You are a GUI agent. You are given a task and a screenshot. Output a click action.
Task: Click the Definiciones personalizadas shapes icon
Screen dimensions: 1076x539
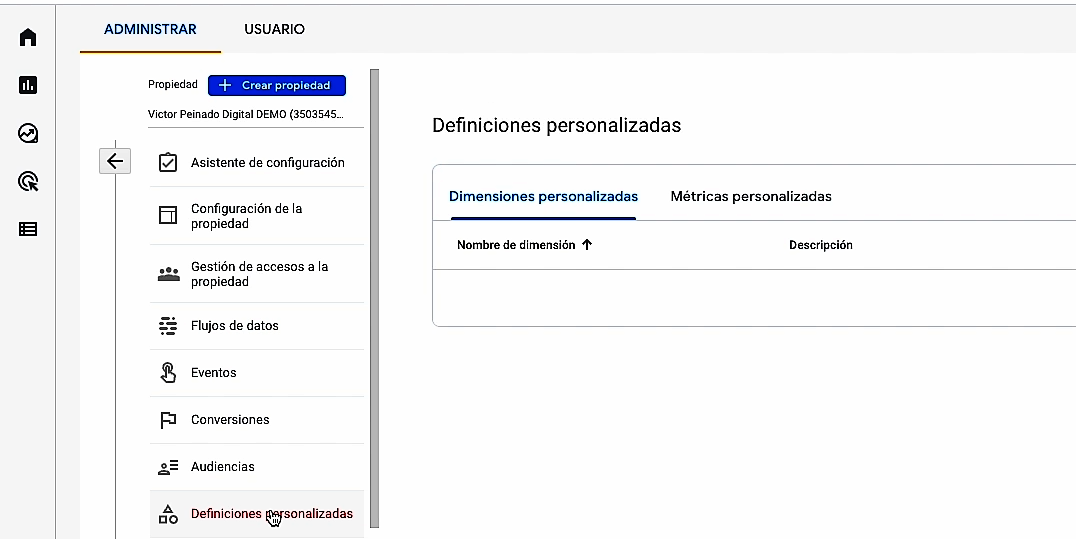pos(168,514)
